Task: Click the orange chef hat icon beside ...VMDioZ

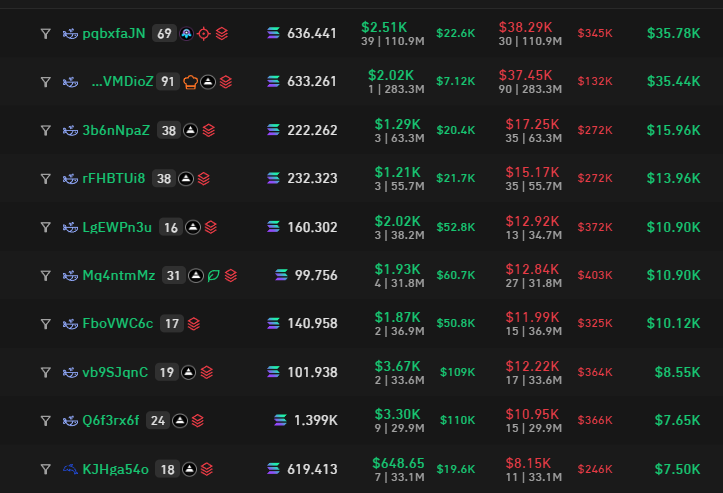Action: click(x=190, y=82)
